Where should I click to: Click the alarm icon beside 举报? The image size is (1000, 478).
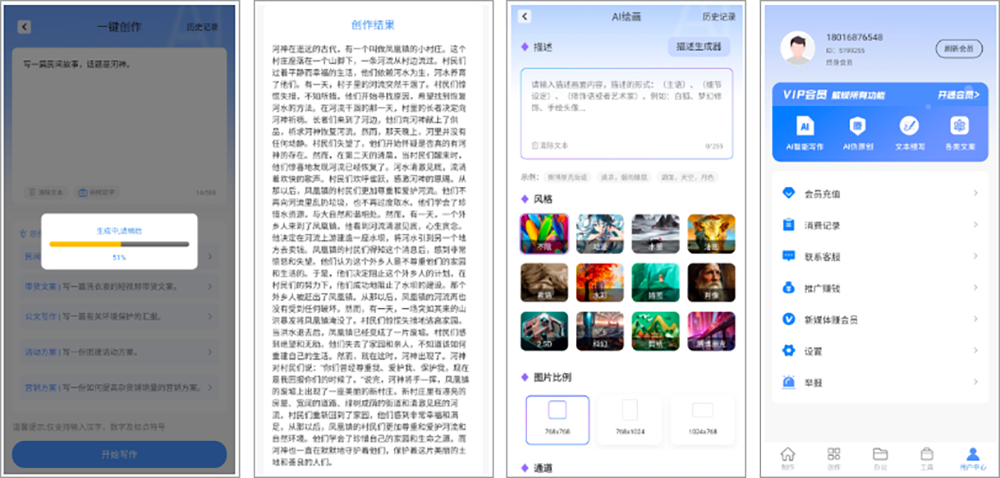tap(788, 382)
